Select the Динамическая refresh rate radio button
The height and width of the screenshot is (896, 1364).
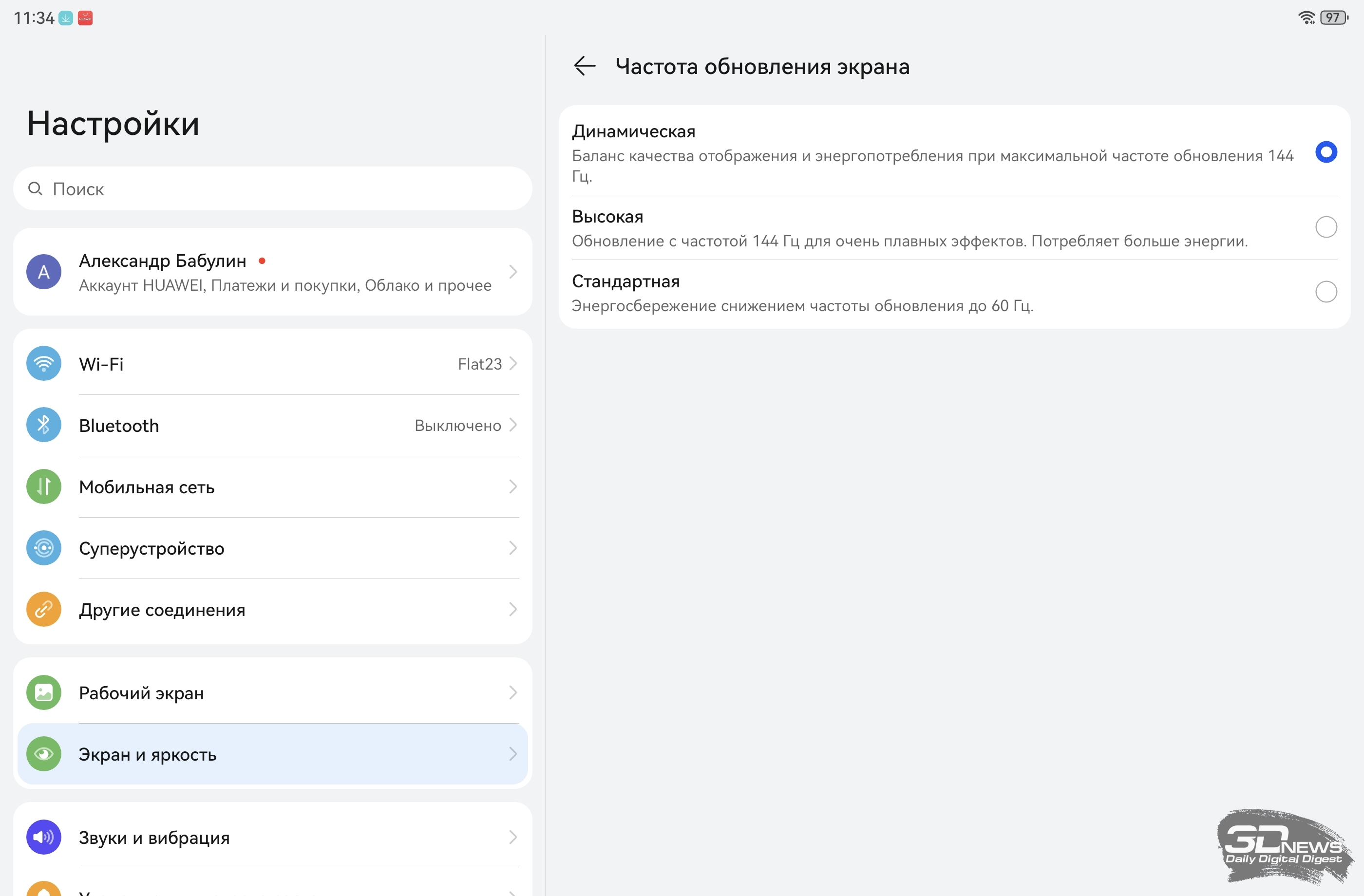[1326, 152]
